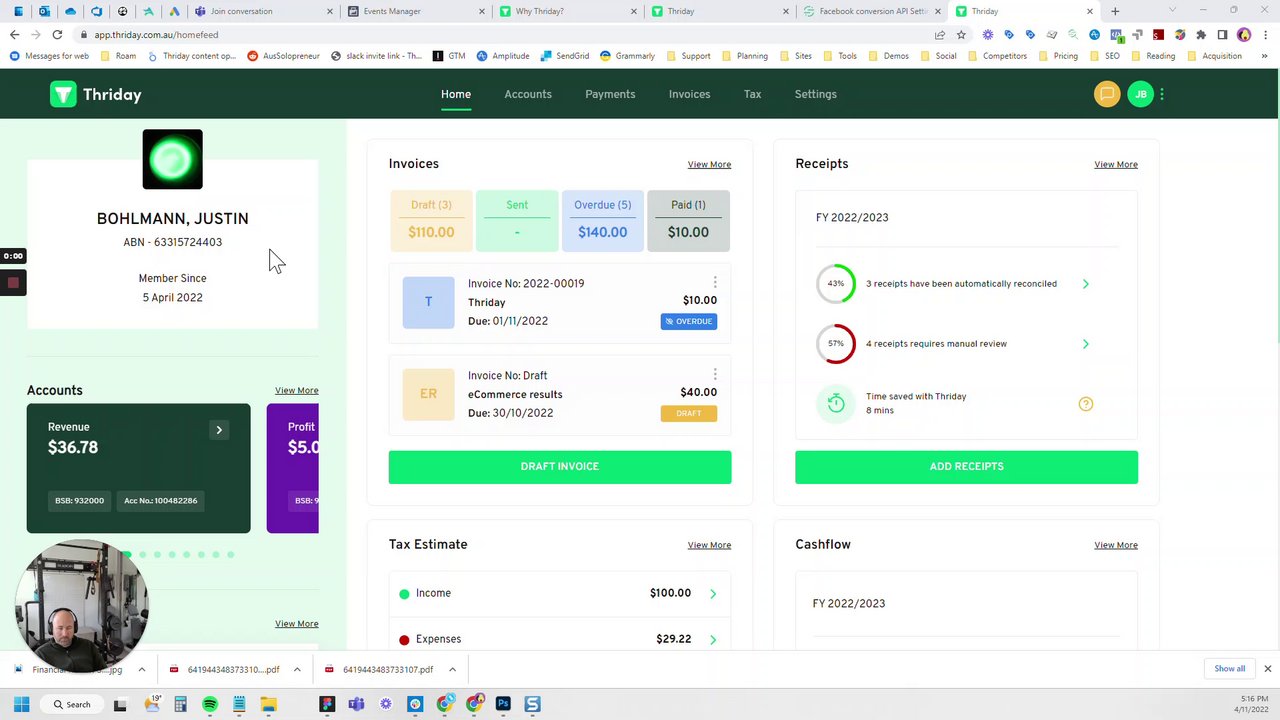Click the green glowing profile picture
Viewport: 1280px width, 720px height.
[172, 159]
